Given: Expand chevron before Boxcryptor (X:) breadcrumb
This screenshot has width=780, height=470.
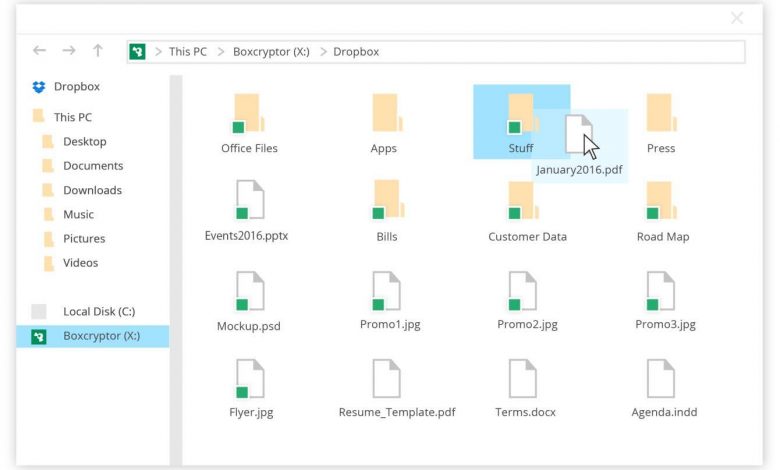Looking at the screenshot, I should (221, 52).
